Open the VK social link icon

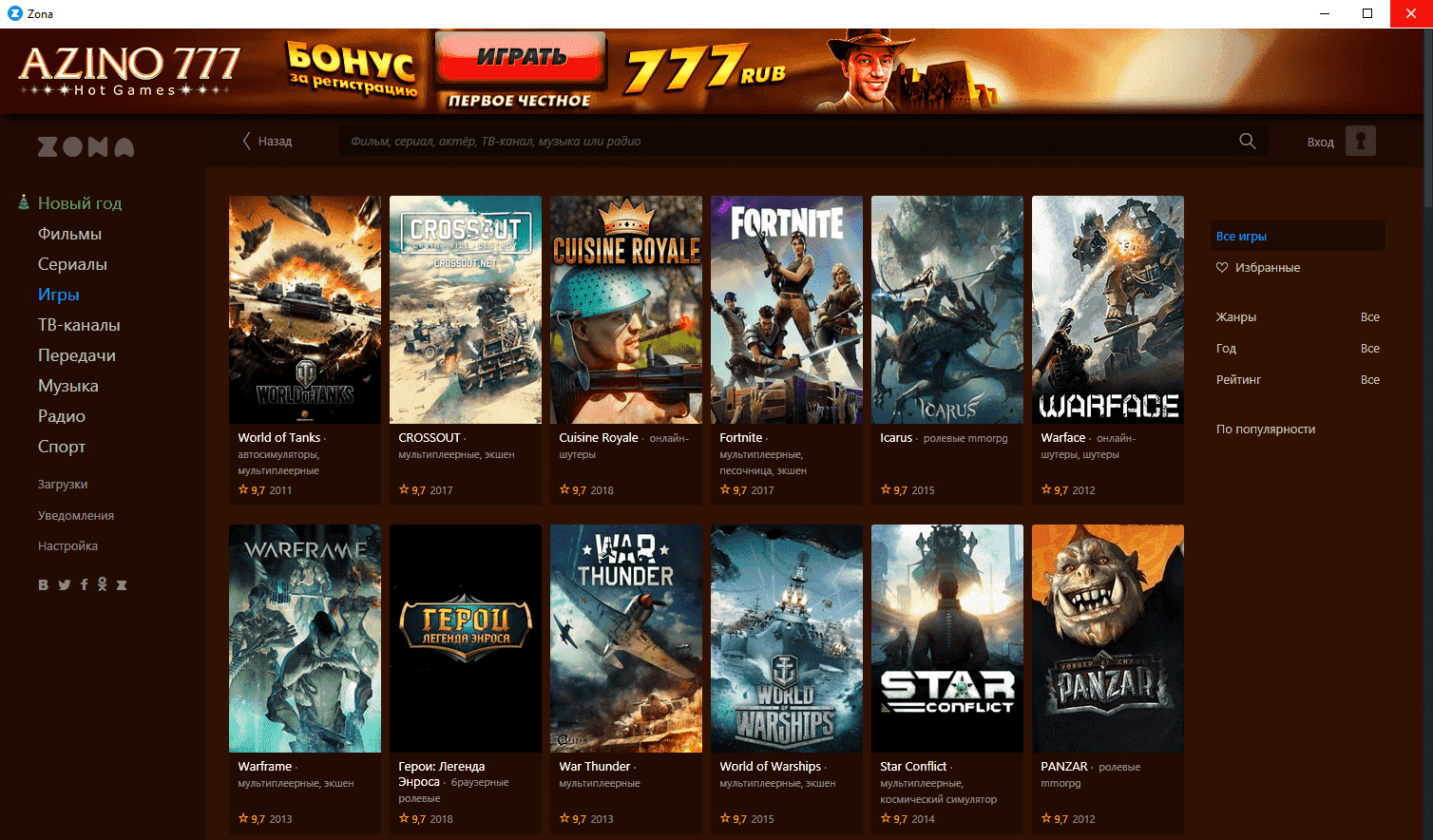(x=43, y=585)
